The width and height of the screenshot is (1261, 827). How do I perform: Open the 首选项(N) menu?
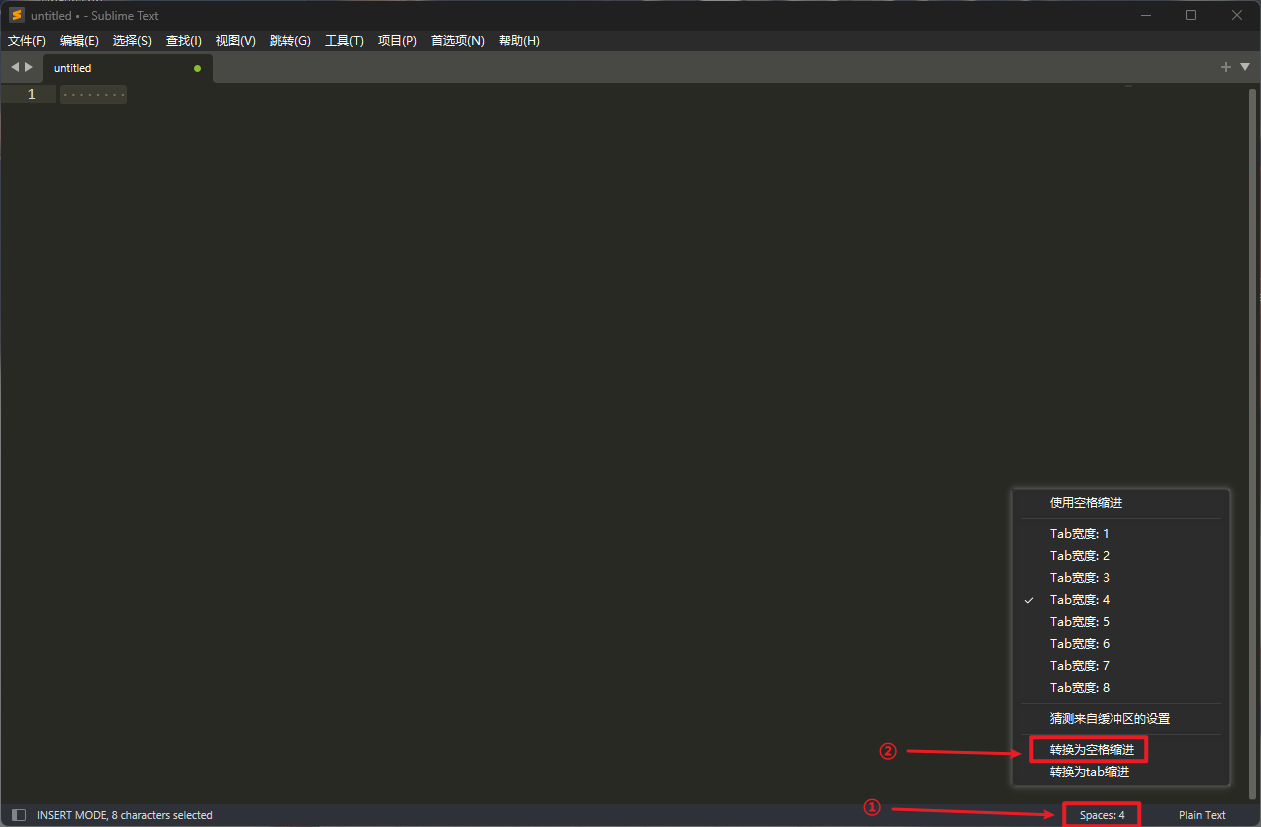pos(457,41)
